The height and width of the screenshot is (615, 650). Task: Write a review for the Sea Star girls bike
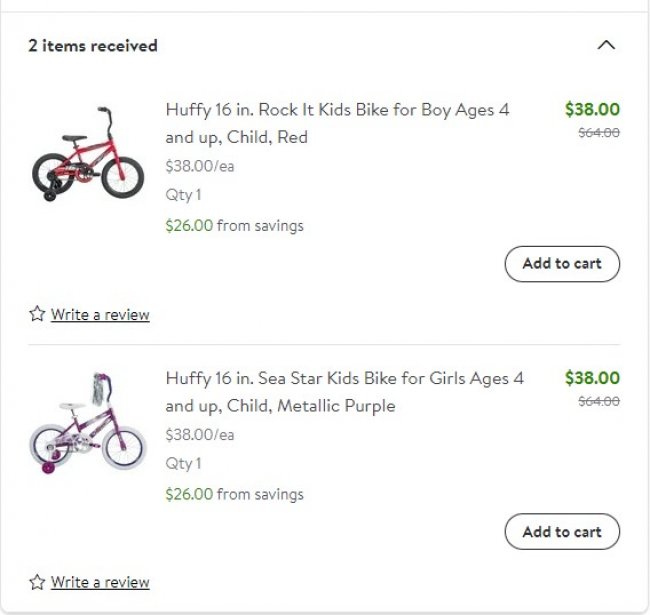click(x=100, y=583)
